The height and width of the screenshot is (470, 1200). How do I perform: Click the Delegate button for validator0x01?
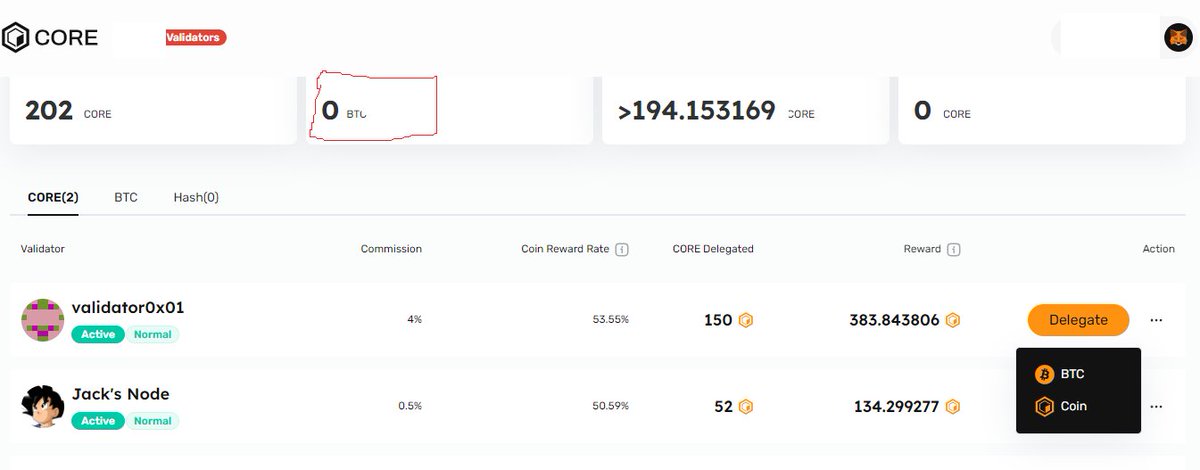point(1078,320)
